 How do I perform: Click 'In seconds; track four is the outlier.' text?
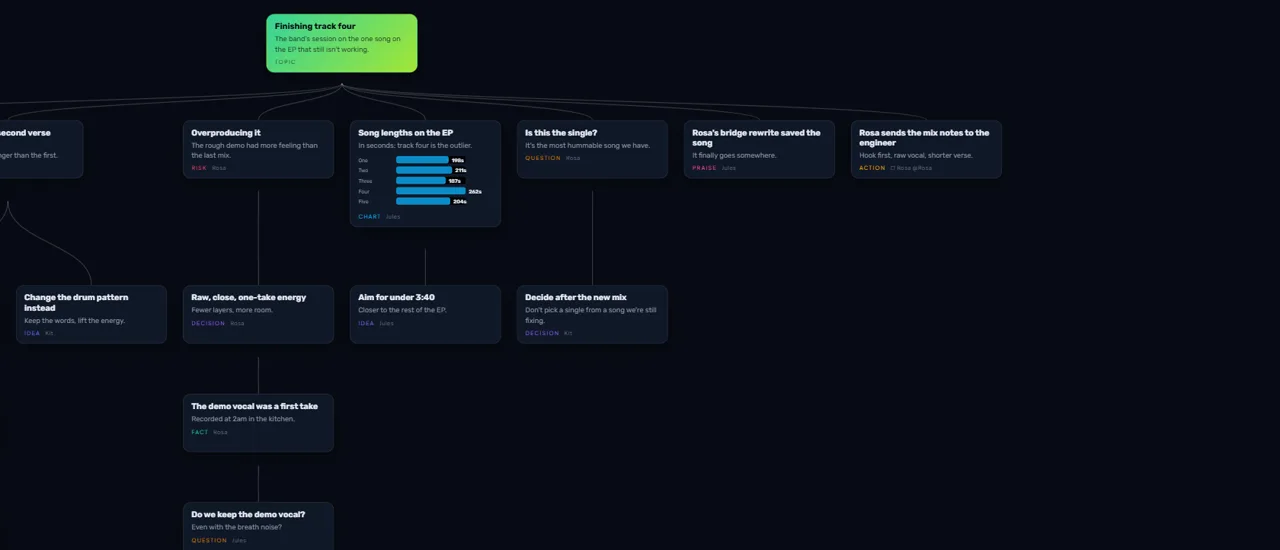[415, 145]
